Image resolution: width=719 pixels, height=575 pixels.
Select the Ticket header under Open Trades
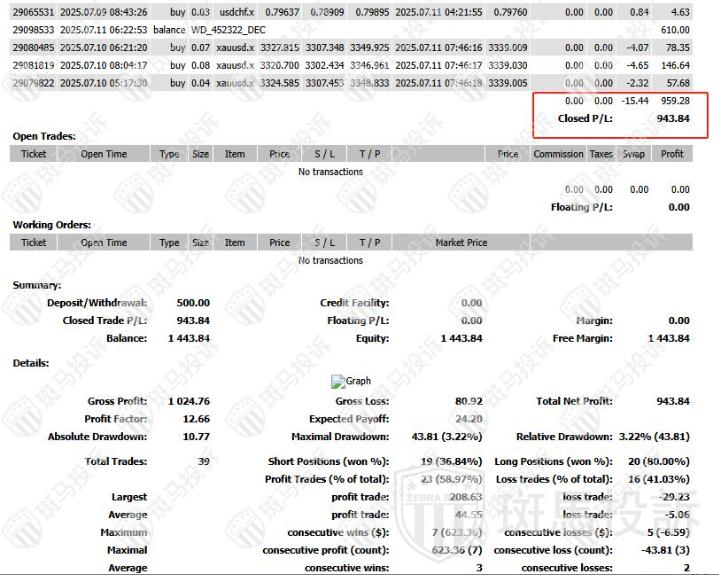point(34,154)
